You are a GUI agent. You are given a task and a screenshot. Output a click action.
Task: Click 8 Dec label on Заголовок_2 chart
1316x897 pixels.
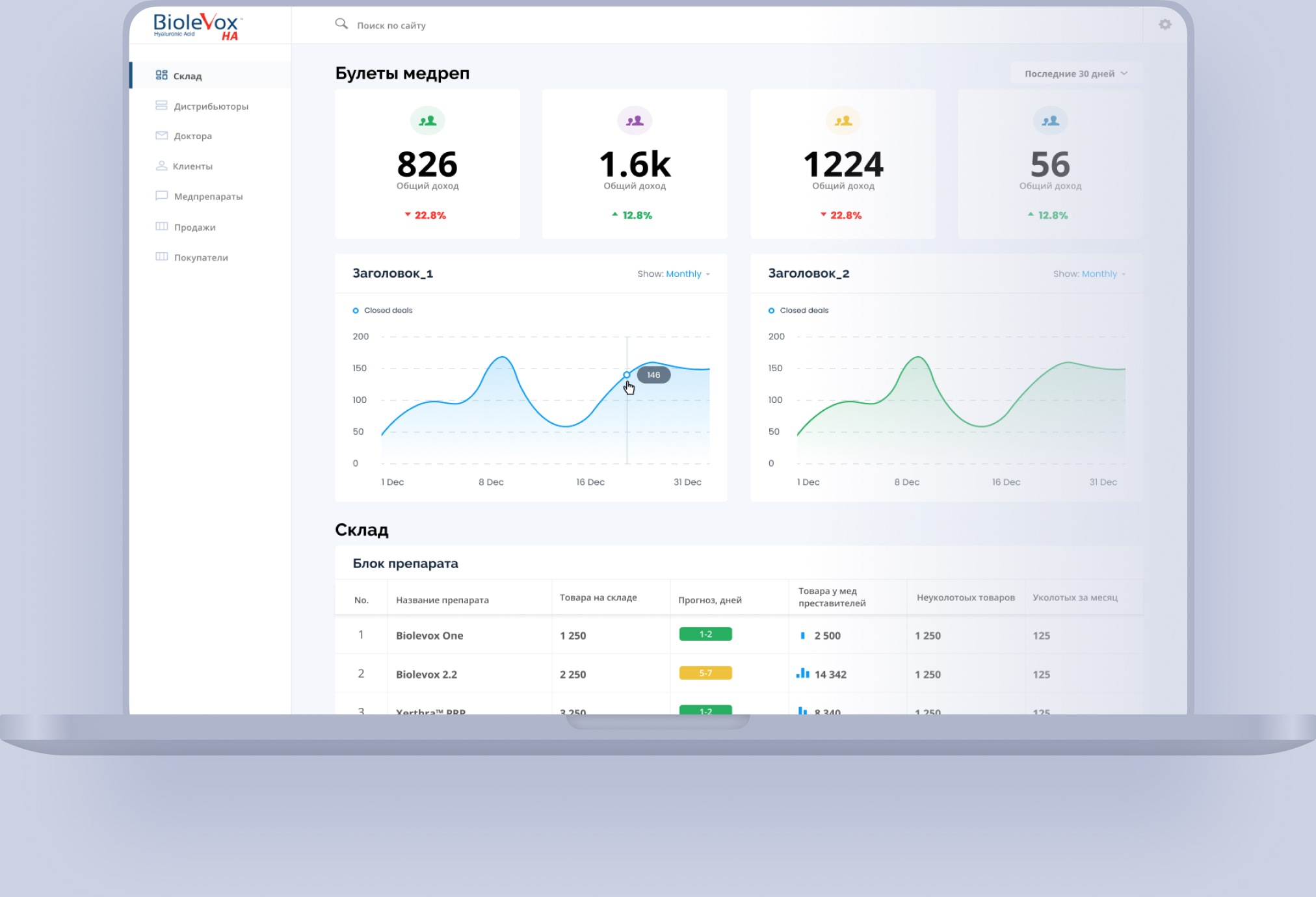click(906, 482)
